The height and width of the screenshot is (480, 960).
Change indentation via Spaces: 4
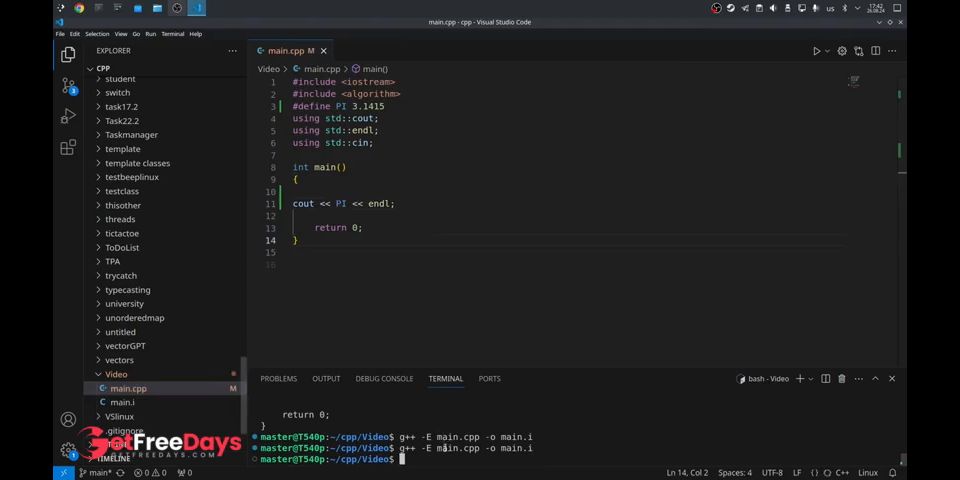735,473
